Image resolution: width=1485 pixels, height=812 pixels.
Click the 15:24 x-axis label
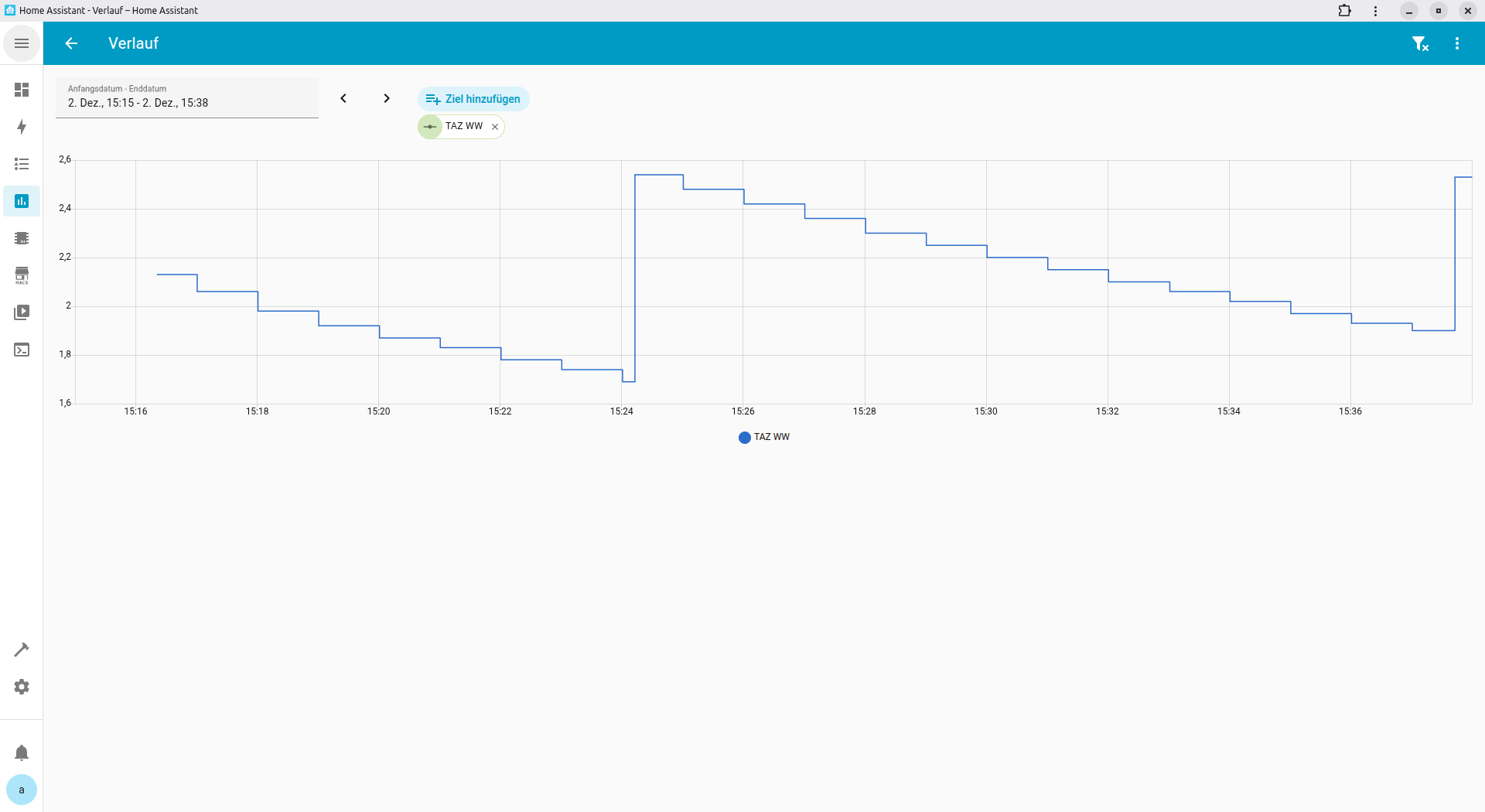coord(622,411)
